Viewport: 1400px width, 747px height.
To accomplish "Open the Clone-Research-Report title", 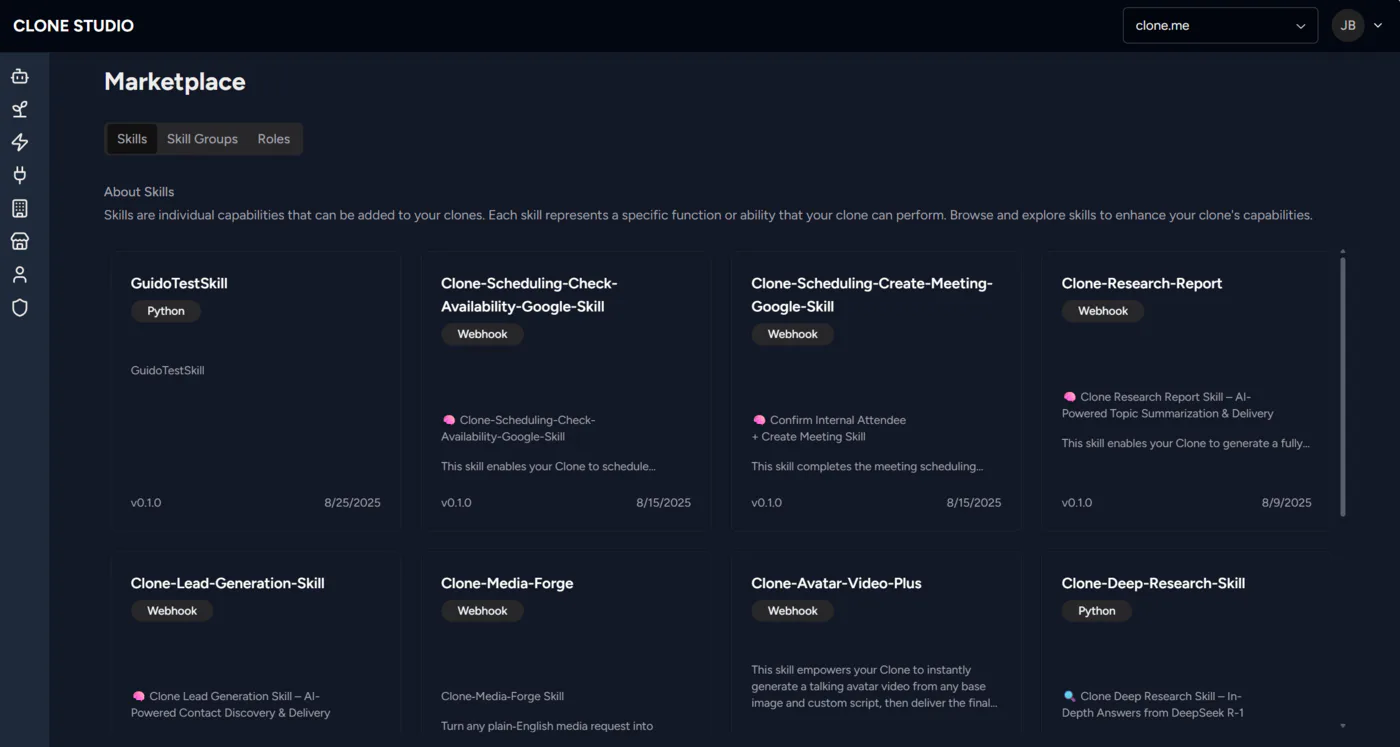I will tap(1142, 283).
